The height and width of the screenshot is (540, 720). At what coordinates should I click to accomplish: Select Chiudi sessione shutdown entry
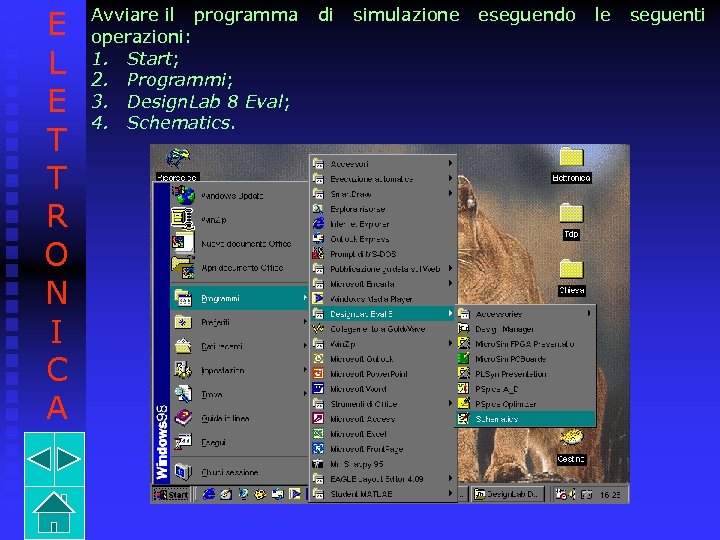click(239, 472)
